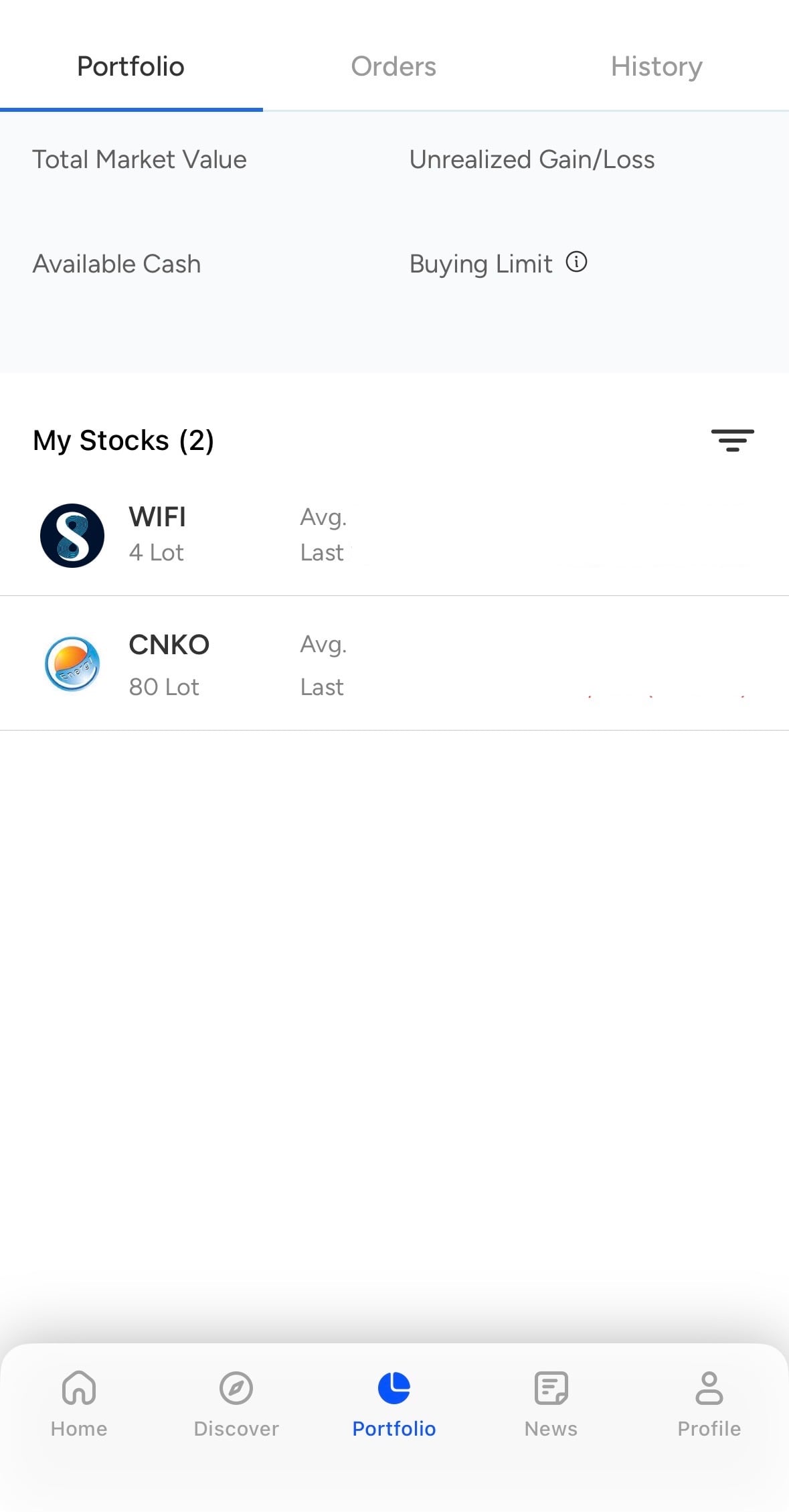Select the Portfolio pie chart icon
Image resolution: width=789 pixels, height=1512 pixels.
pyautogui.click(x=393, y=1388)
